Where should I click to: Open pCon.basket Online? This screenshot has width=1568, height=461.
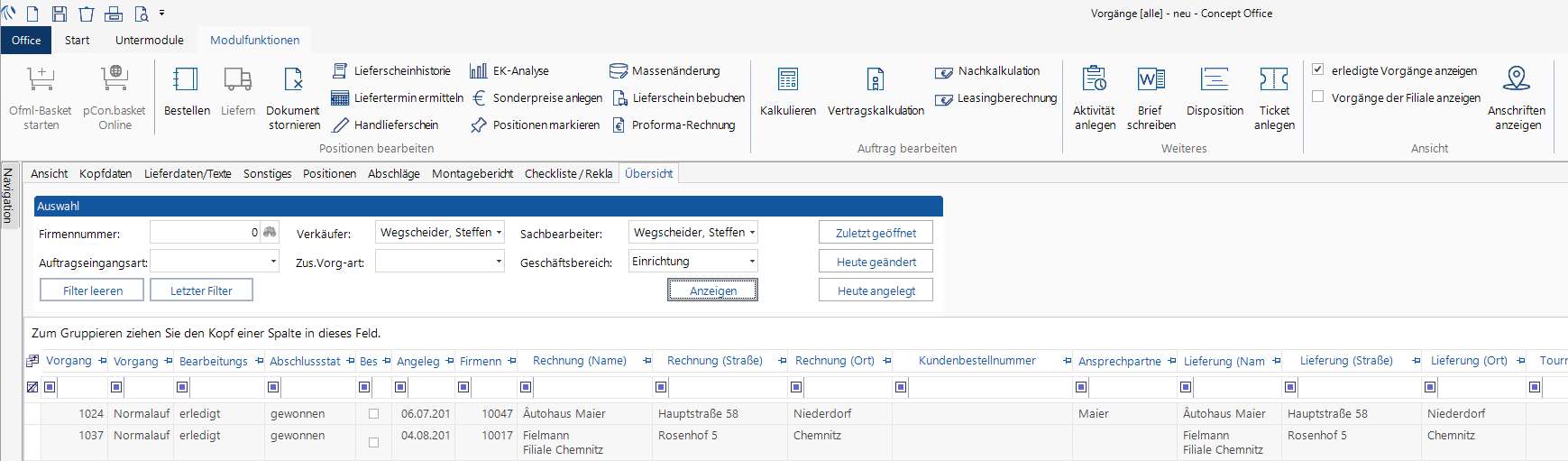click(x=115, y=97)
